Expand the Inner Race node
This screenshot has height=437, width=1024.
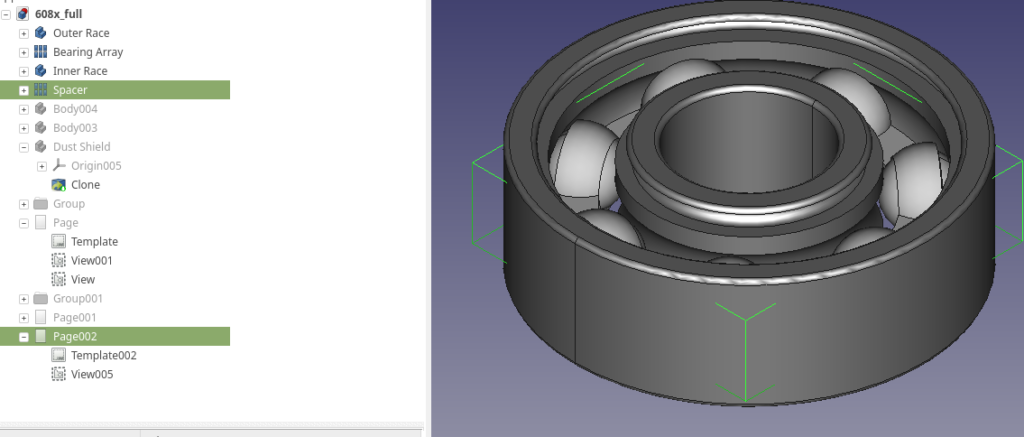(x=24, y=71)
